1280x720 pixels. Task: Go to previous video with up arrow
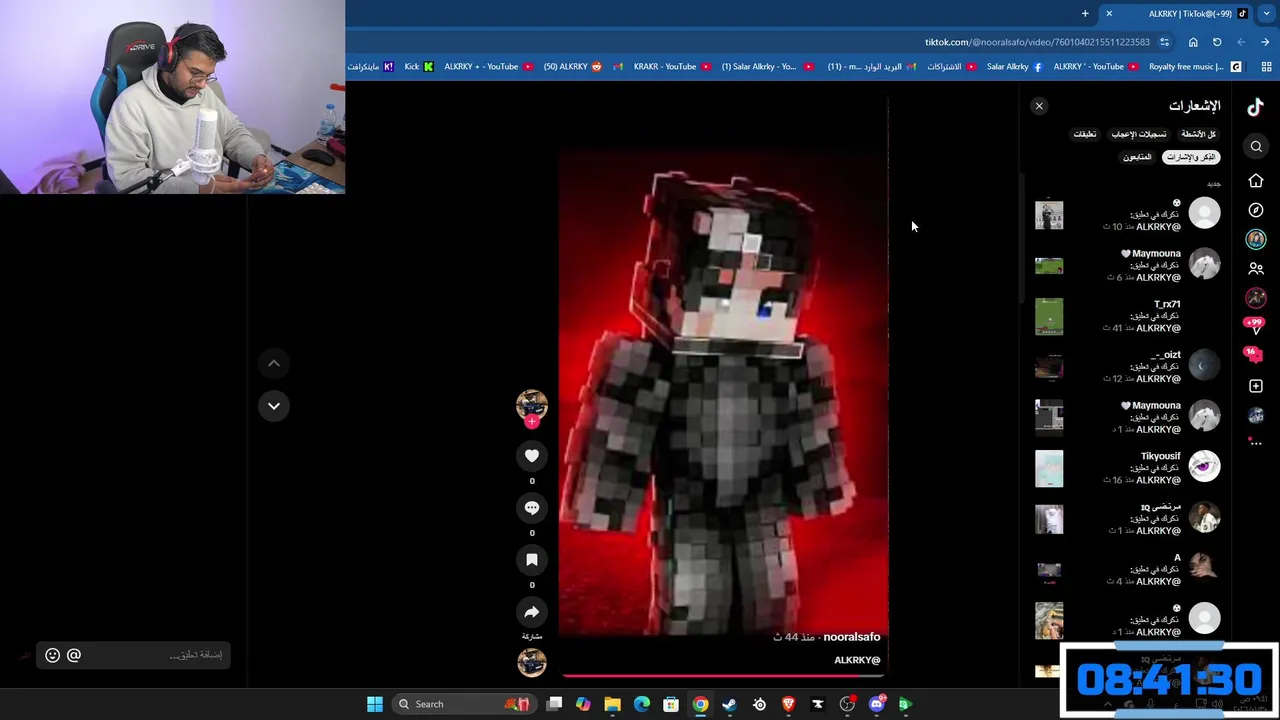[x=274, y=363]
